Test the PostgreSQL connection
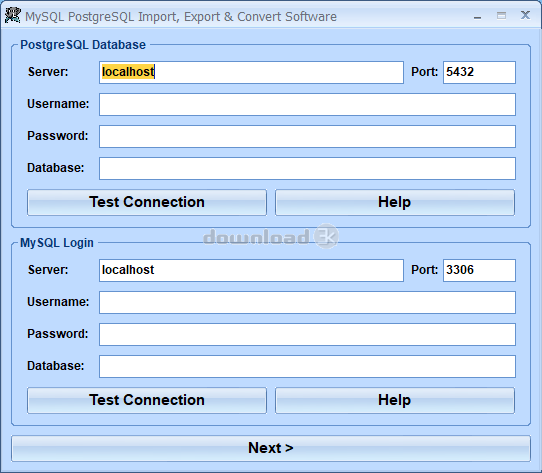 tap(147, 202)
